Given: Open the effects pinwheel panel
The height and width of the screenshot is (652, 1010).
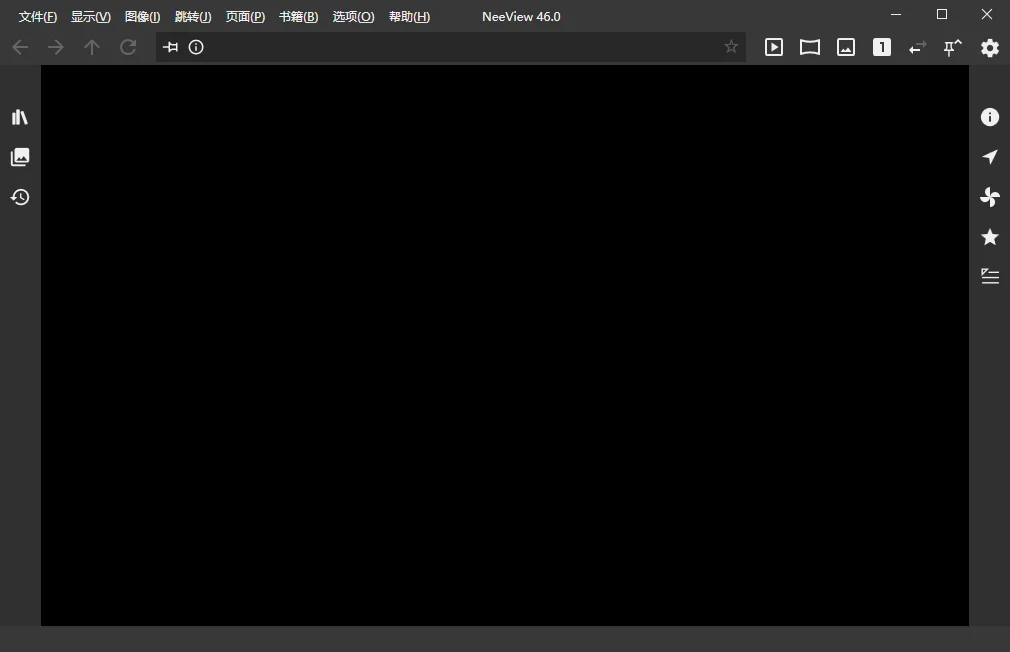Looking at the screenshot, I should click(x=989, y=197).
